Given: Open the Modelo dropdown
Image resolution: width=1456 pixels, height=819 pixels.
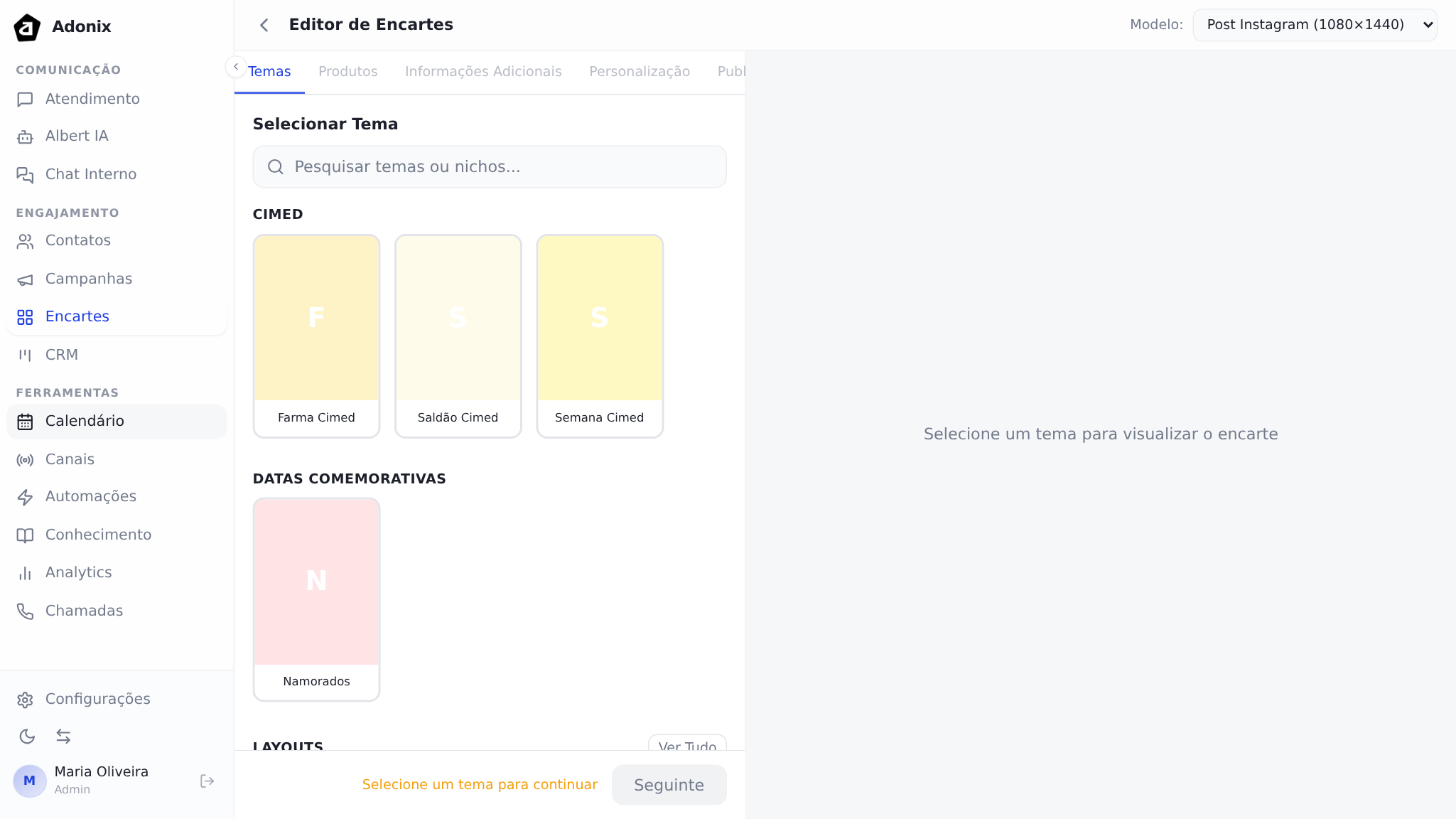Looking at the screenshot, I should pyautogui.click(x=1315, y=25).
